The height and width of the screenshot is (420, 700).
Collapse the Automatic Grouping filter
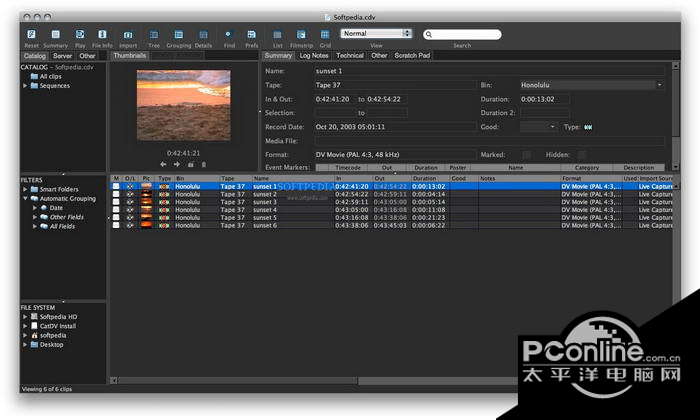click(x=25, y=198)
